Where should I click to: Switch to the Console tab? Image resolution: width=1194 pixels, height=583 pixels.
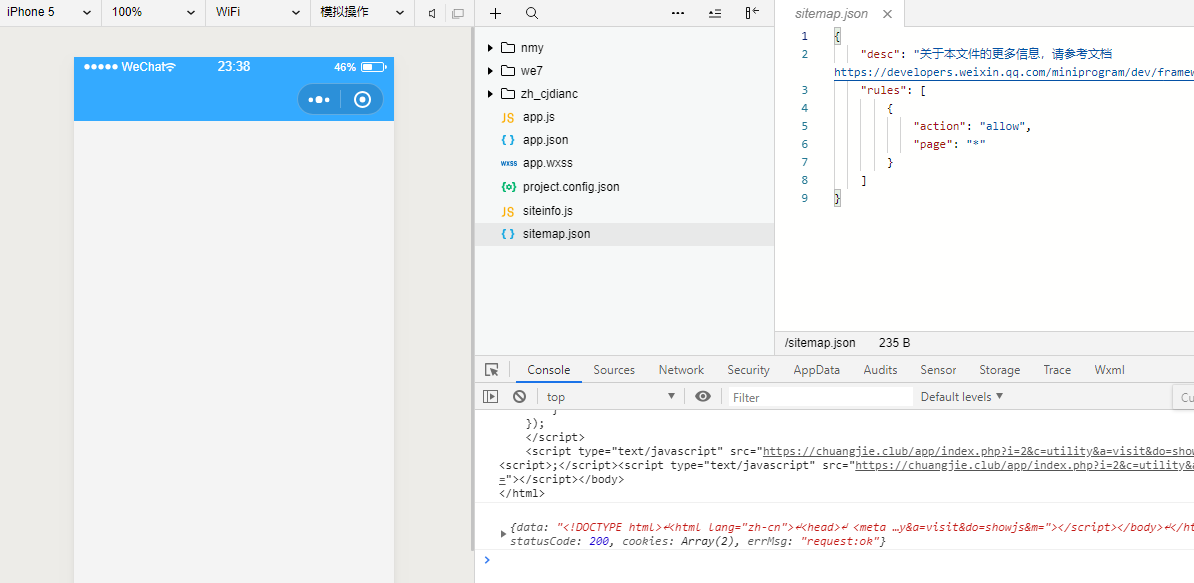point(549,370)
